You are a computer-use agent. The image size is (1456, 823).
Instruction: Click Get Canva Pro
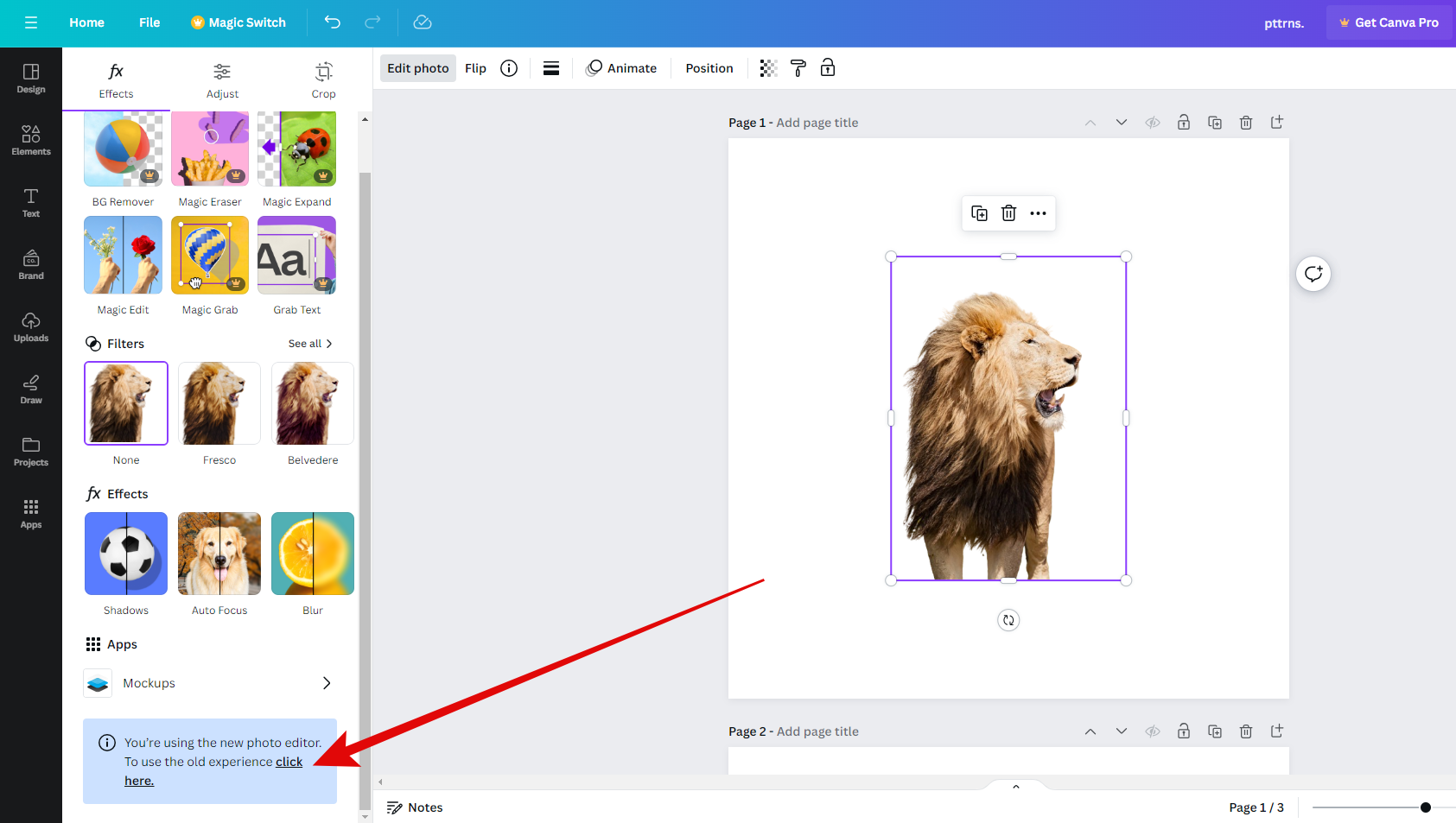(x=1389, y=22)
